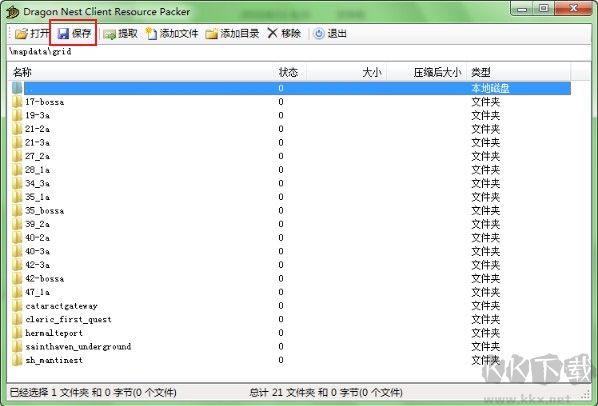The height and width of the screenshot is (406, 598).
Task: Click the 提取 (Extract) toolbar icon
Action: click(x=109, y=34)
